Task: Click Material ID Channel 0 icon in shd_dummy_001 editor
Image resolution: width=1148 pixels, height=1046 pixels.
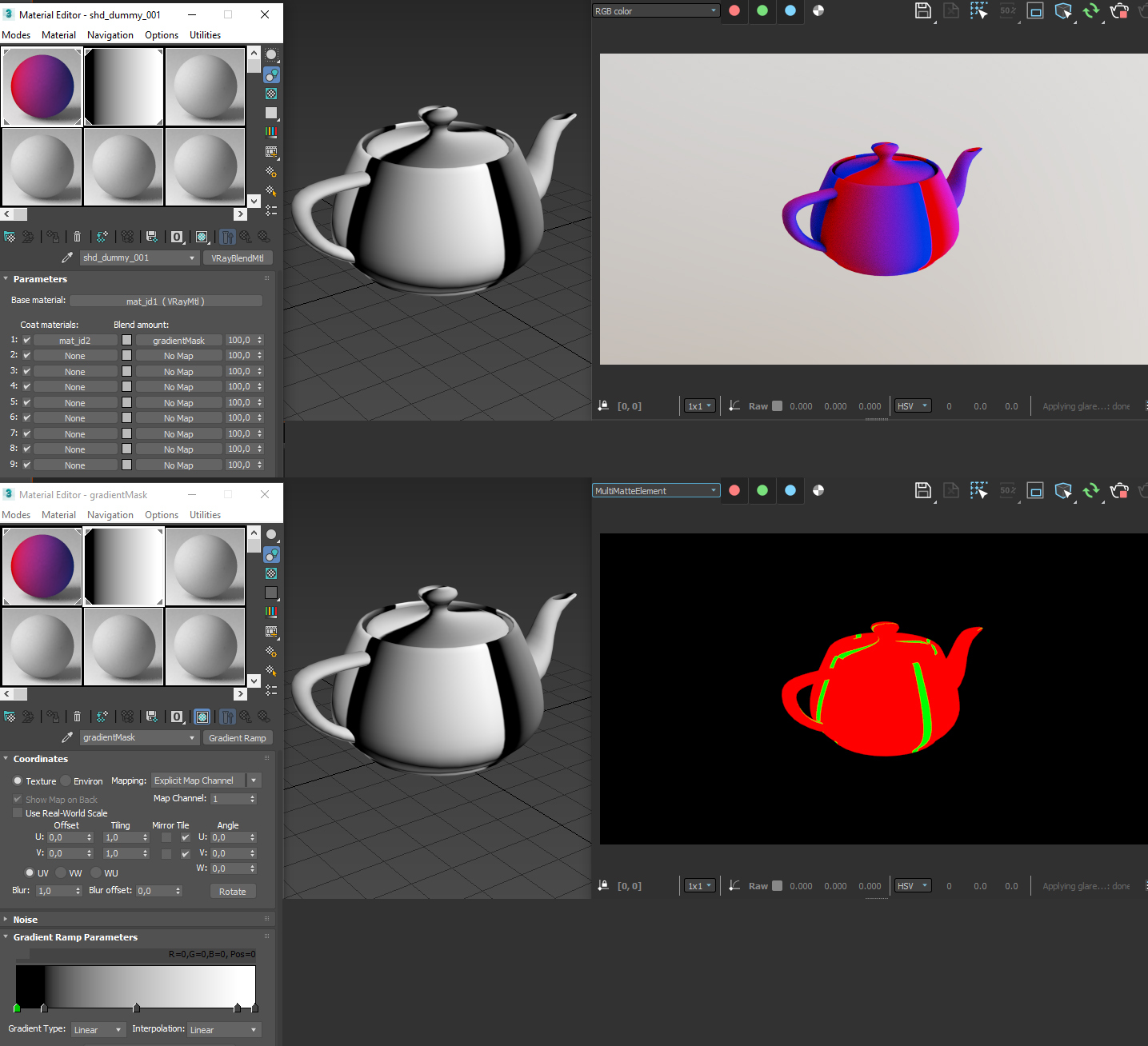Action: (177, 237)
